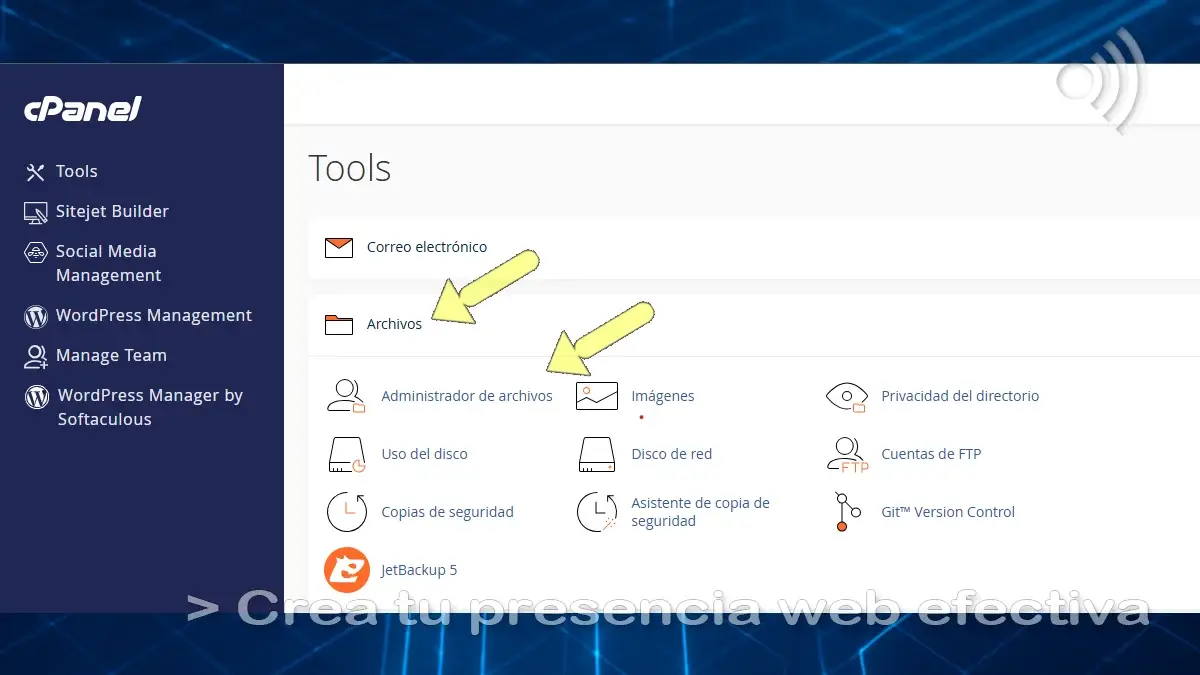Select the Privacidad del directorio eye icon
The image size is (1200, 675).
click(x=847, y=395)
